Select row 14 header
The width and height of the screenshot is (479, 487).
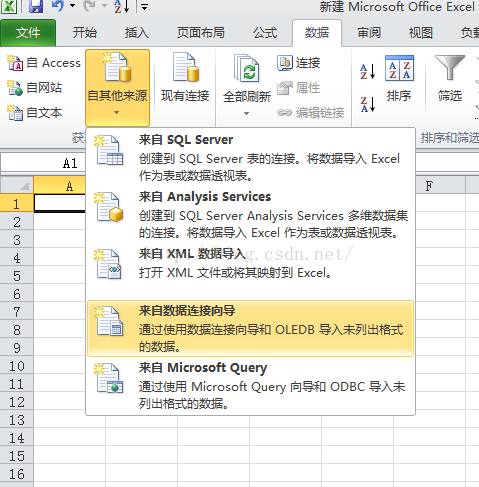pyautogui.click(x=17, y=438)
